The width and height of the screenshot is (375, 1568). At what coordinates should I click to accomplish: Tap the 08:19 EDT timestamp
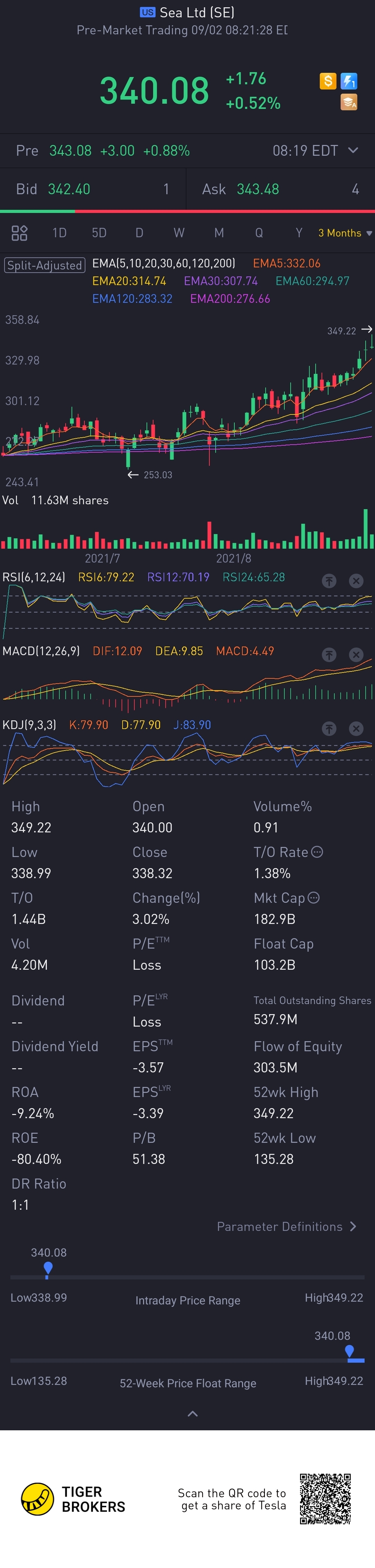pos(305,150)
